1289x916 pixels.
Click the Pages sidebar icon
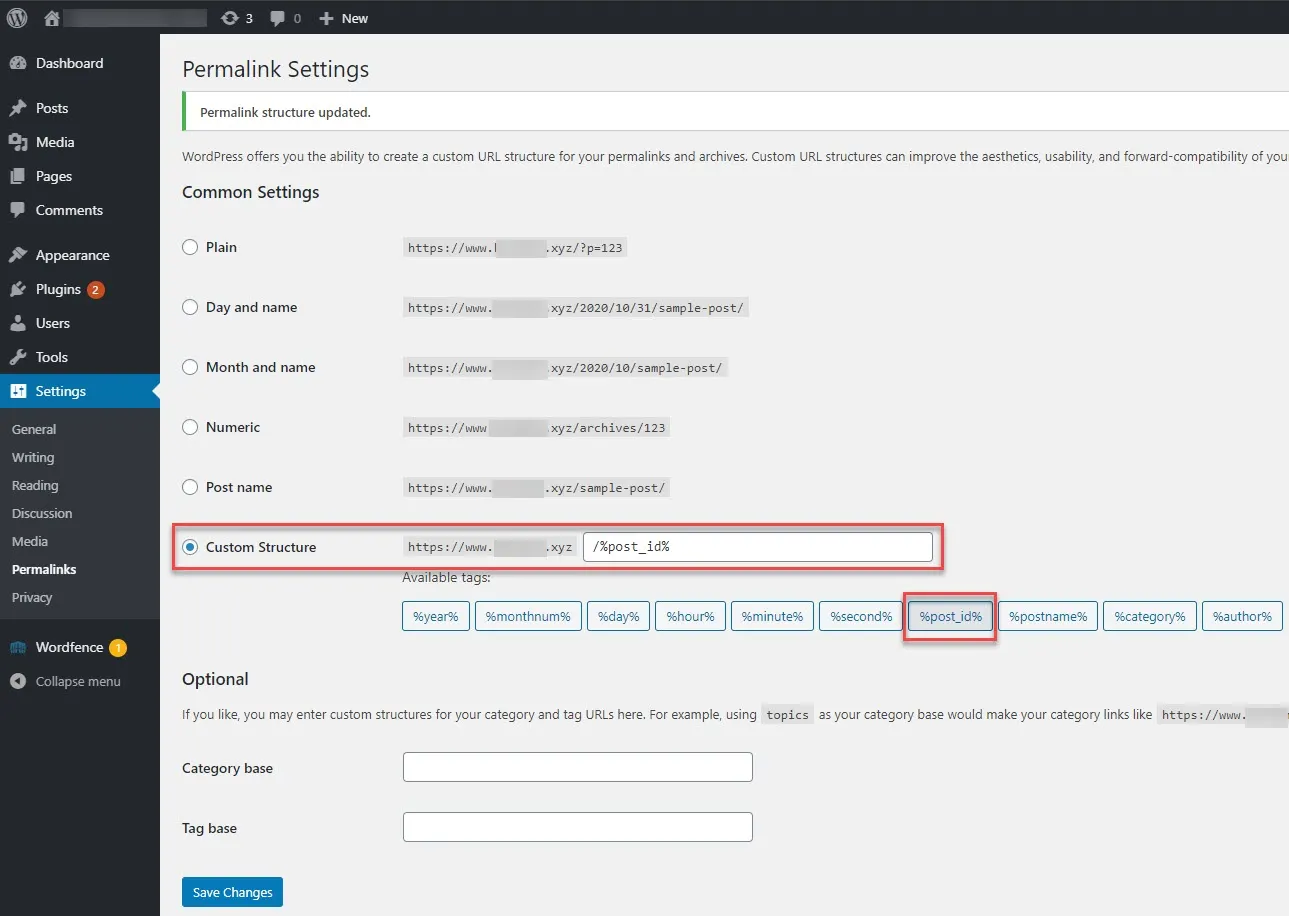[18, 176]
